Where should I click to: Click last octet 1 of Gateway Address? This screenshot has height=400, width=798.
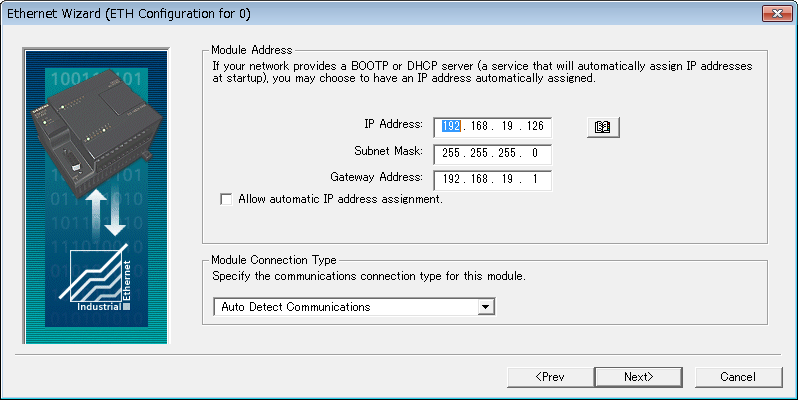pos(536,181)
